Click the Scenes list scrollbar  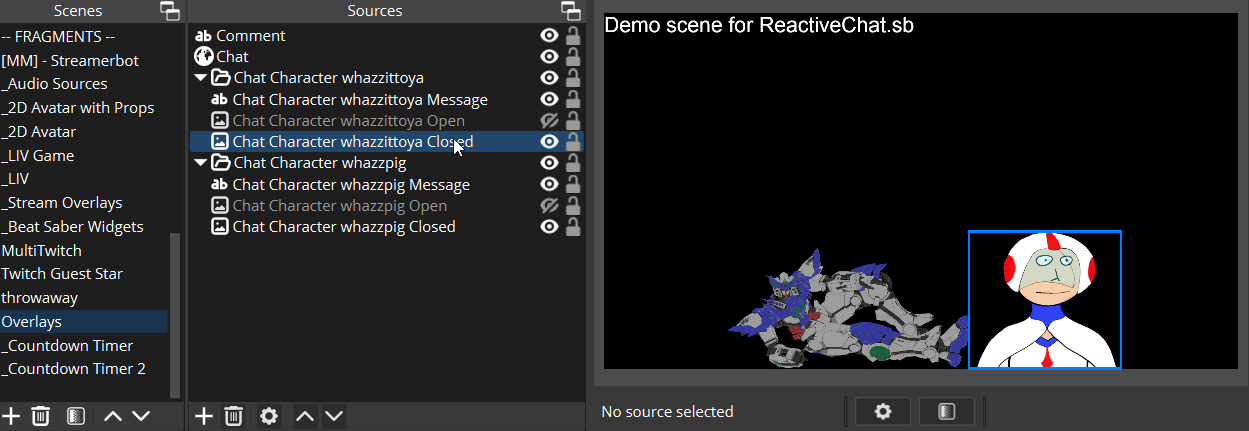click(x=176, y=315)
